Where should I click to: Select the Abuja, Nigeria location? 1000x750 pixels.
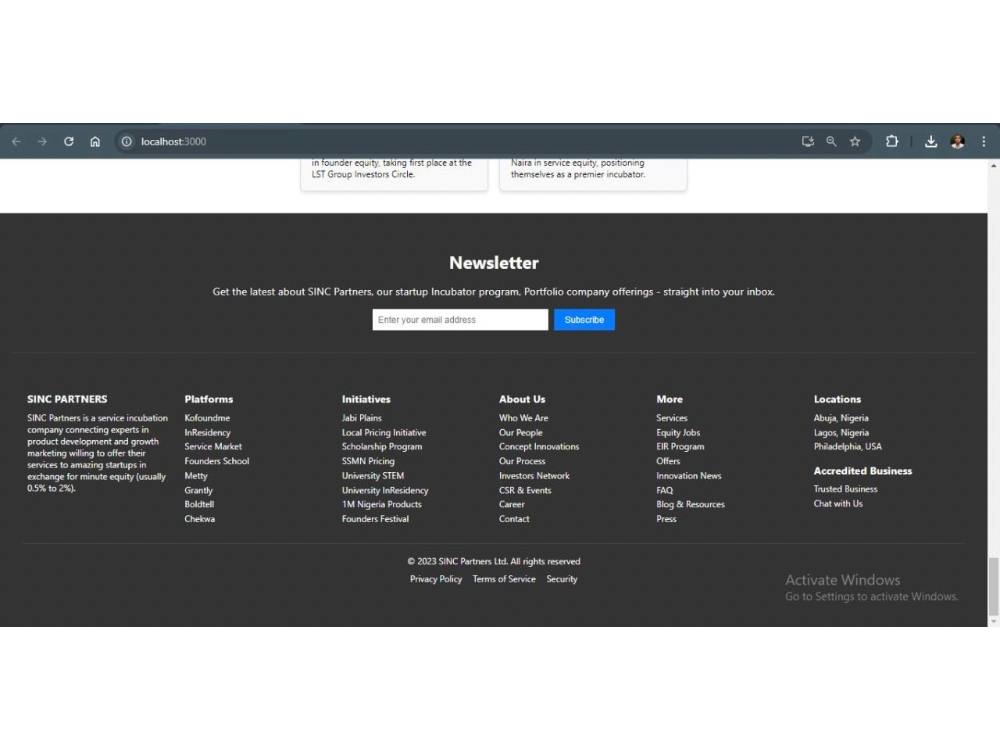tap(841, 418)
